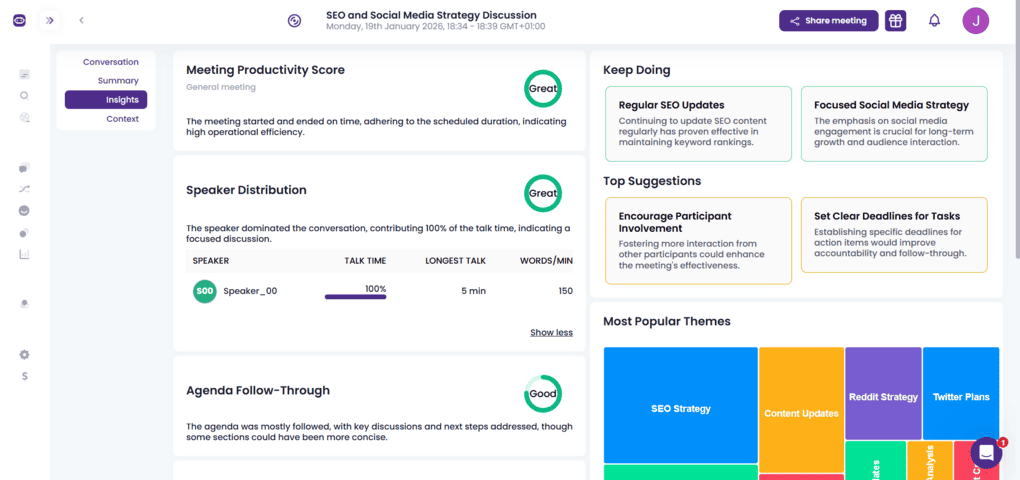Open the Summary tab
This screenshot has width=1020, height=480.
(118, 81)
